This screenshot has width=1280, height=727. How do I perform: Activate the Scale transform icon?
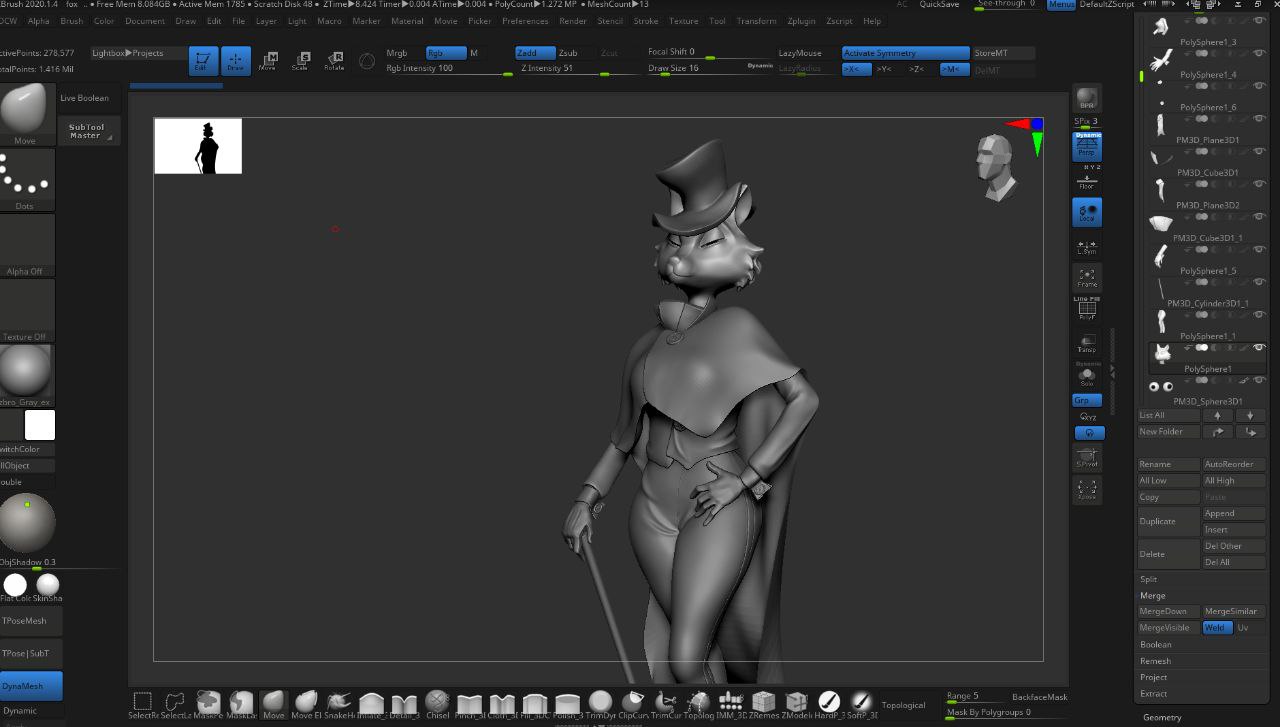(x=300, y=61)
